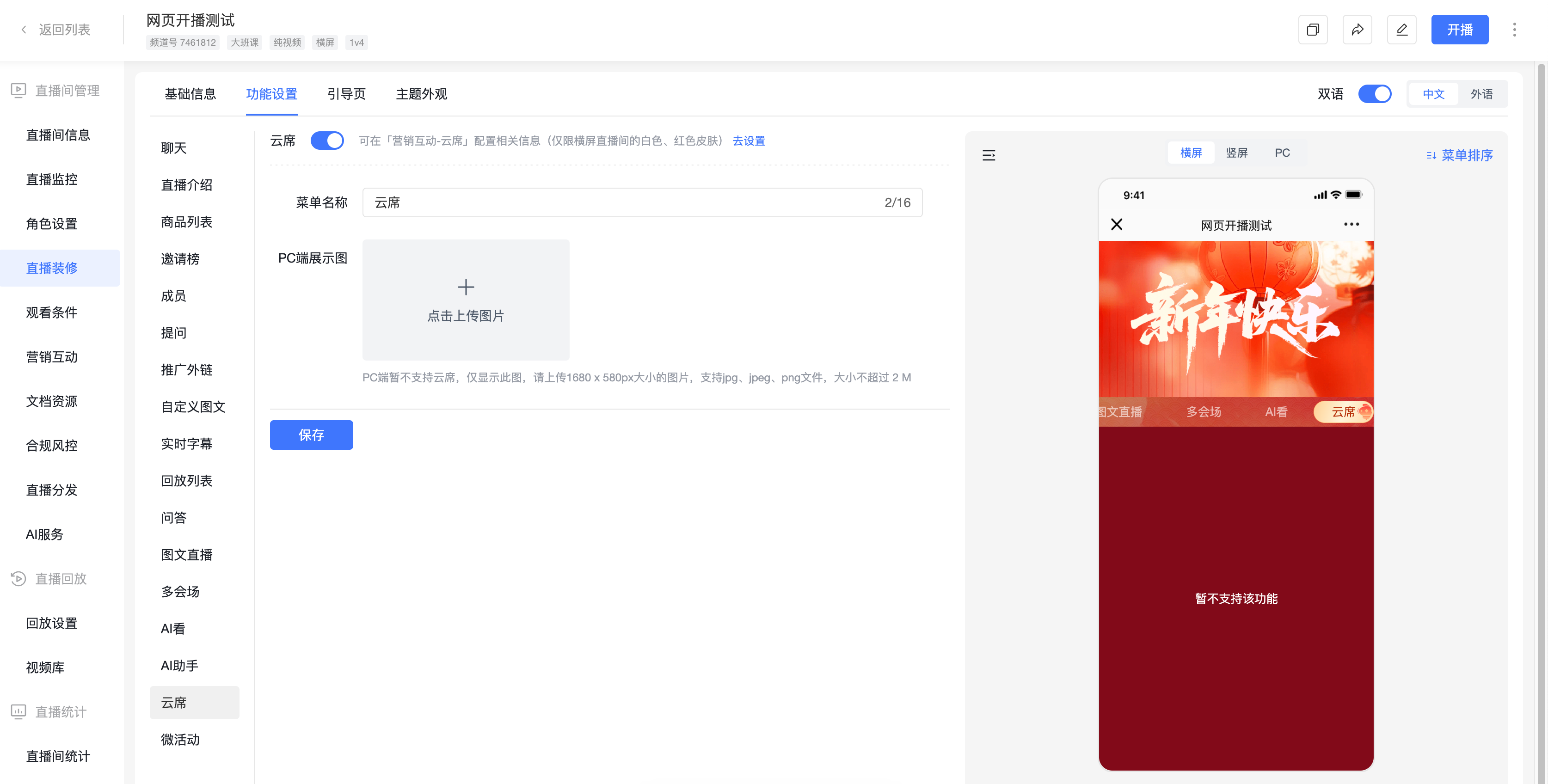
Task: Select the 横屏 preview tab
Action: pos(1191,153)
